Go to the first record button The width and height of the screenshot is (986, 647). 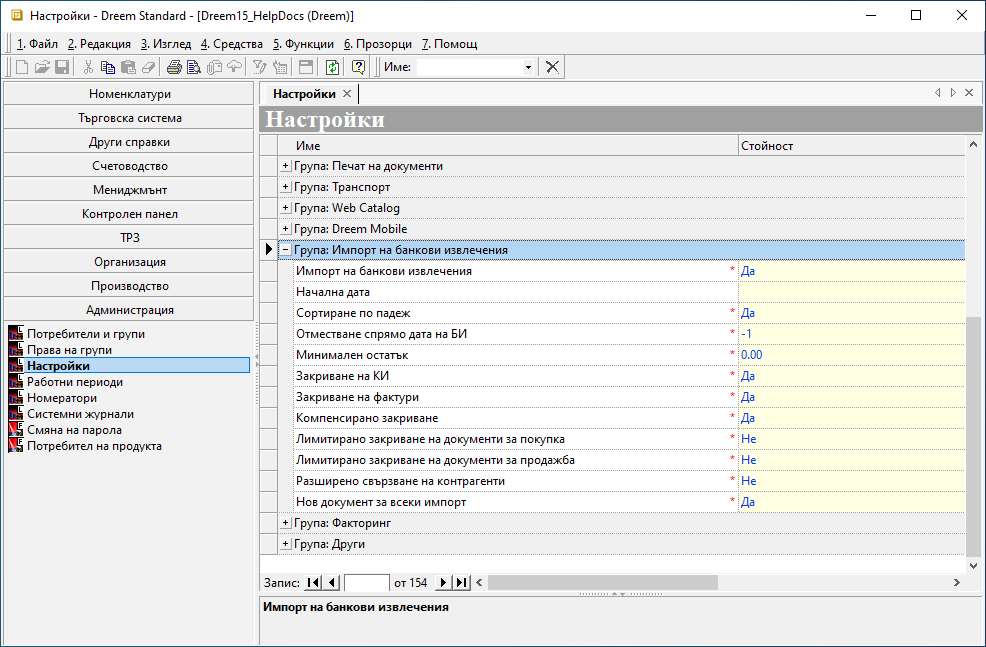click(313, 583)
